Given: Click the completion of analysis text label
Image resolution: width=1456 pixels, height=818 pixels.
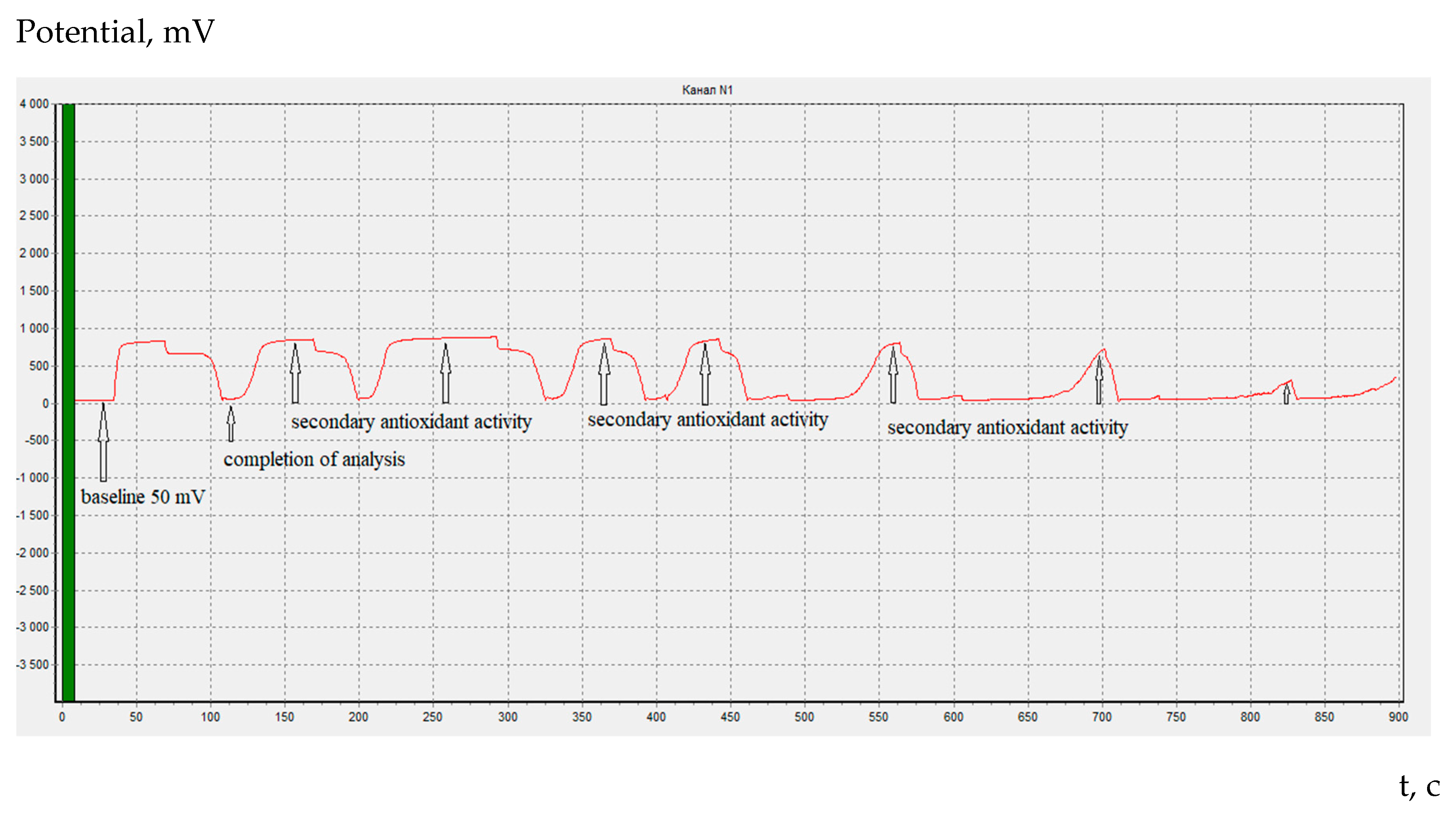Looking at the screenshot, I should [314, 459].
